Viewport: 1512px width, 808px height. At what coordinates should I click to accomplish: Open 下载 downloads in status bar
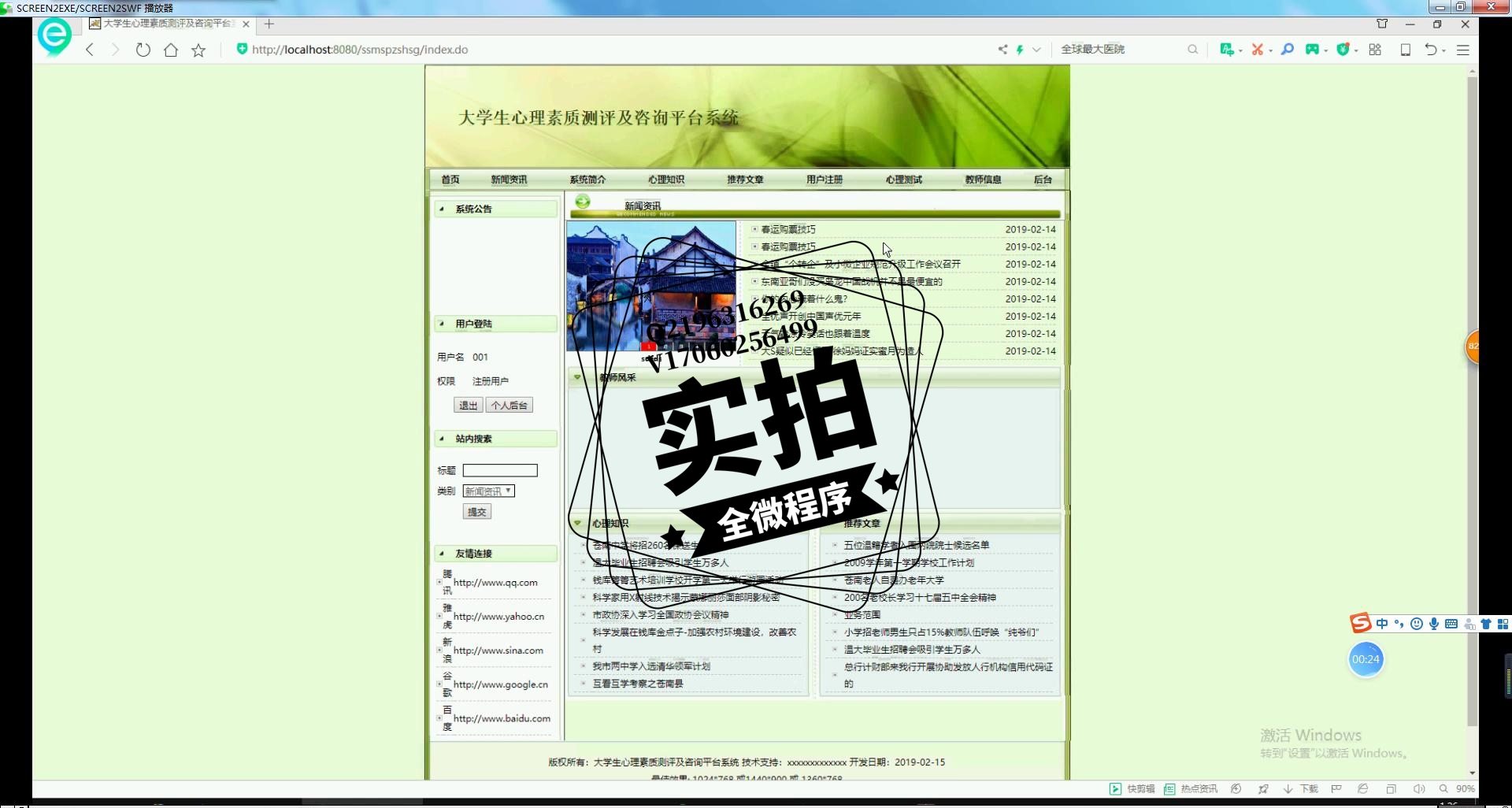pyautogui.click(x=1301, y=789)
